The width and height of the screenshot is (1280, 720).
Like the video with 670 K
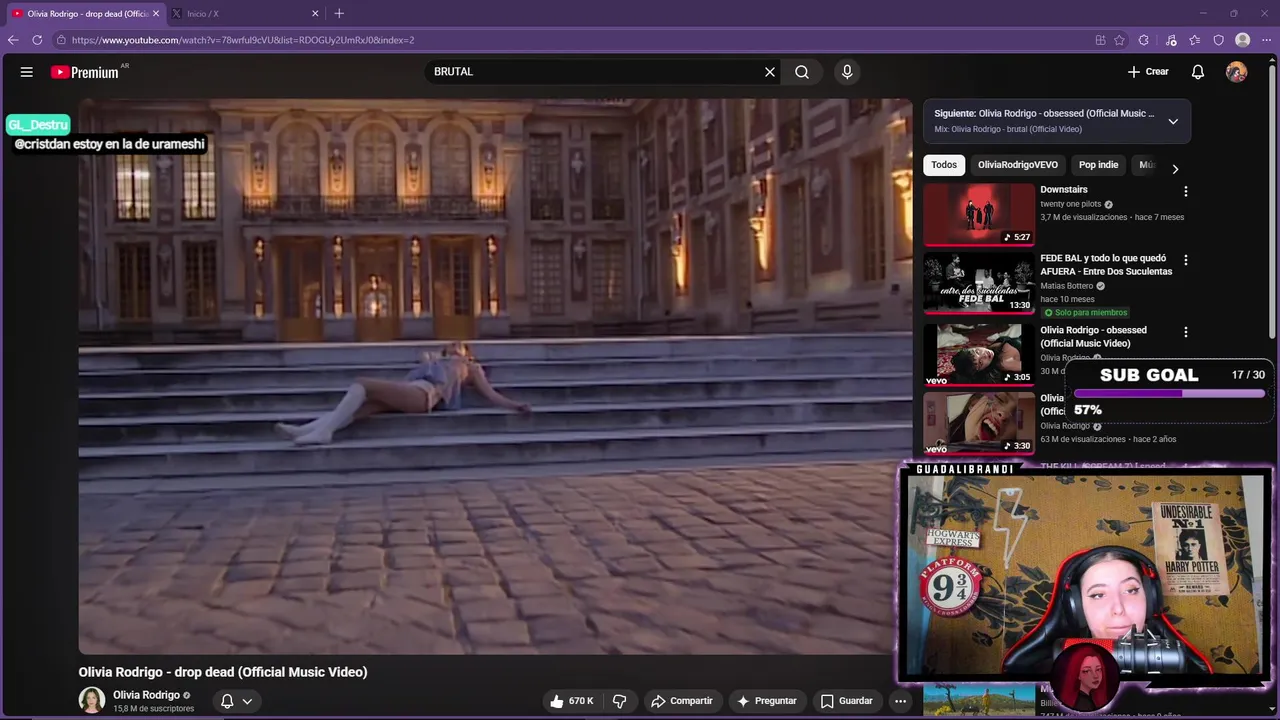(x=572, y=701)
